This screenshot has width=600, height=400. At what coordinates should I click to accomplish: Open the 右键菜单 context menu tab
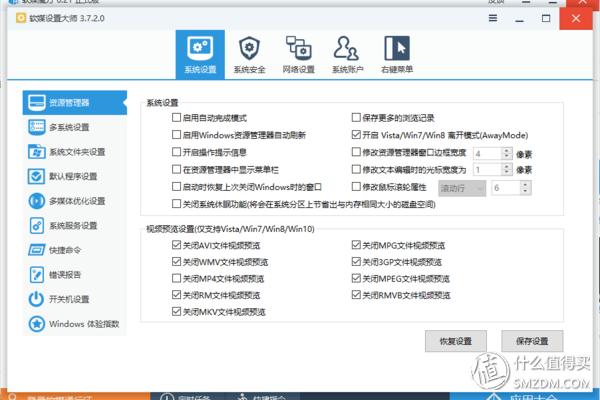click(396, 54)
